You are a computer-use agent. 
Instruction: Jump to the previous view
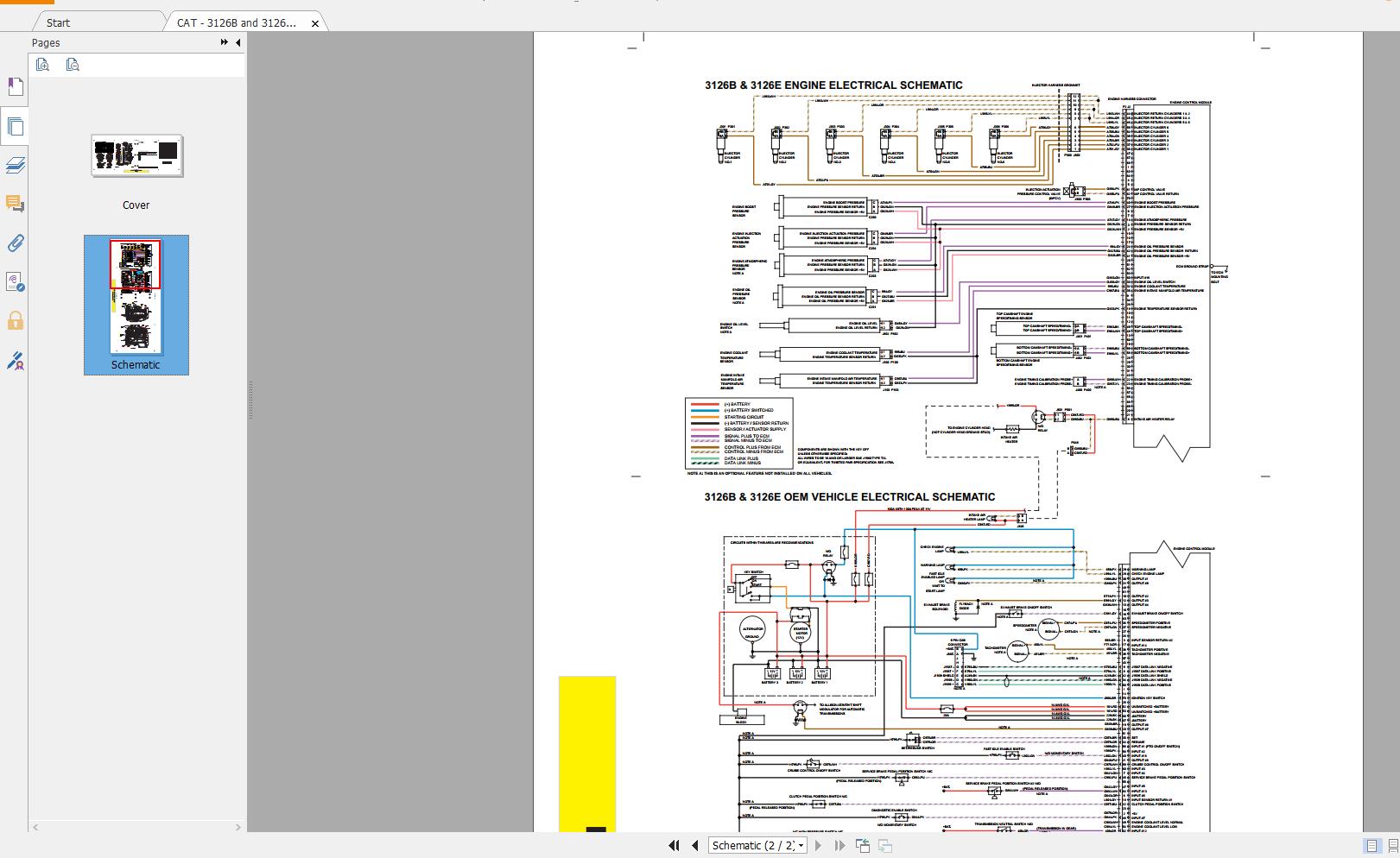[863, 846]
